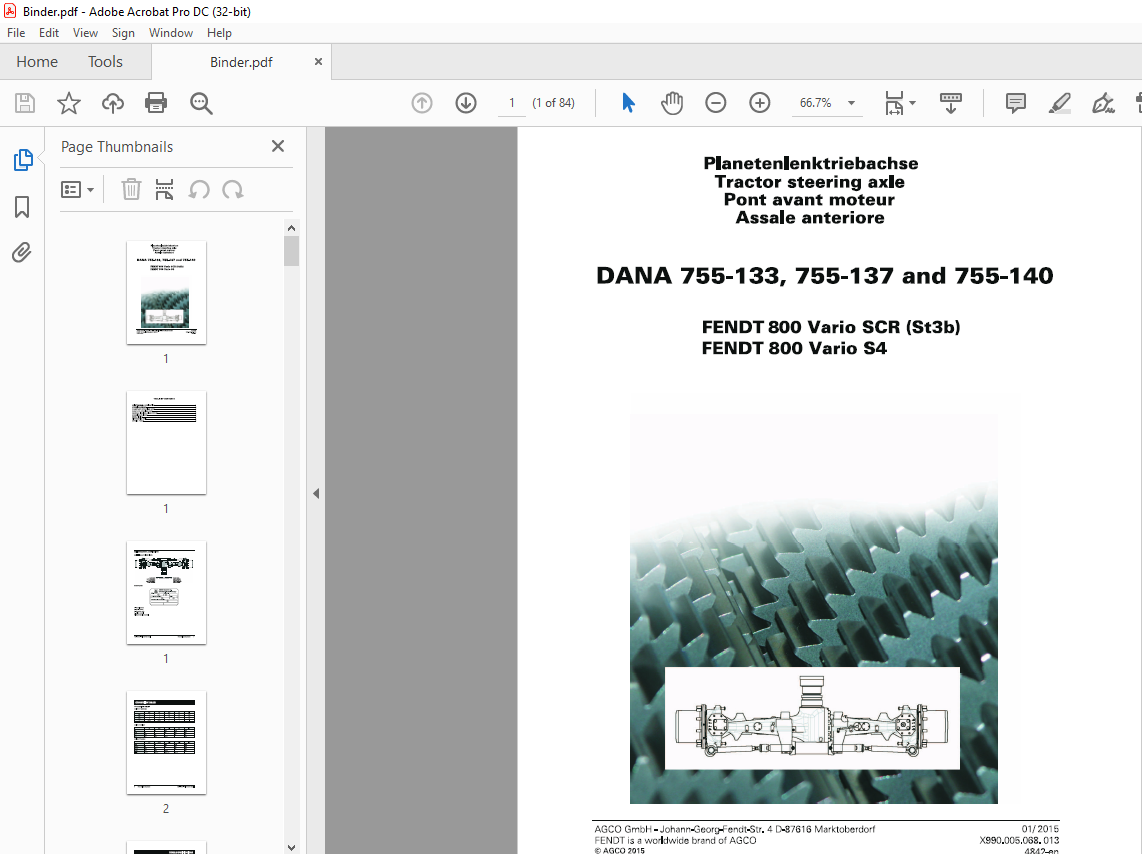Viewport: 1142px width, 854px height.
Task: Select the Highlight text pen tool
Action: [1060, 103]
